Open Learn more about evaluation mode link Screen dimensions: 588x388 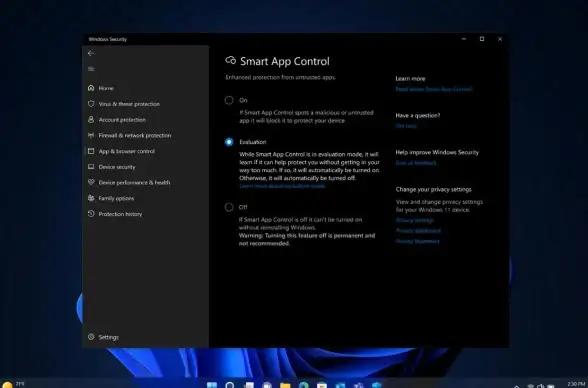[282, 186]
